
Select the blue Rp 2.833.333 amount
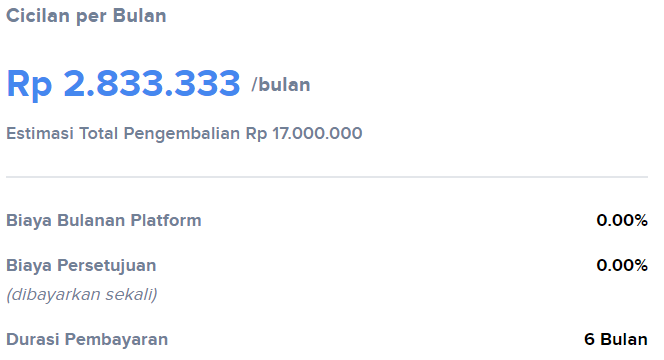coord(123,83)
